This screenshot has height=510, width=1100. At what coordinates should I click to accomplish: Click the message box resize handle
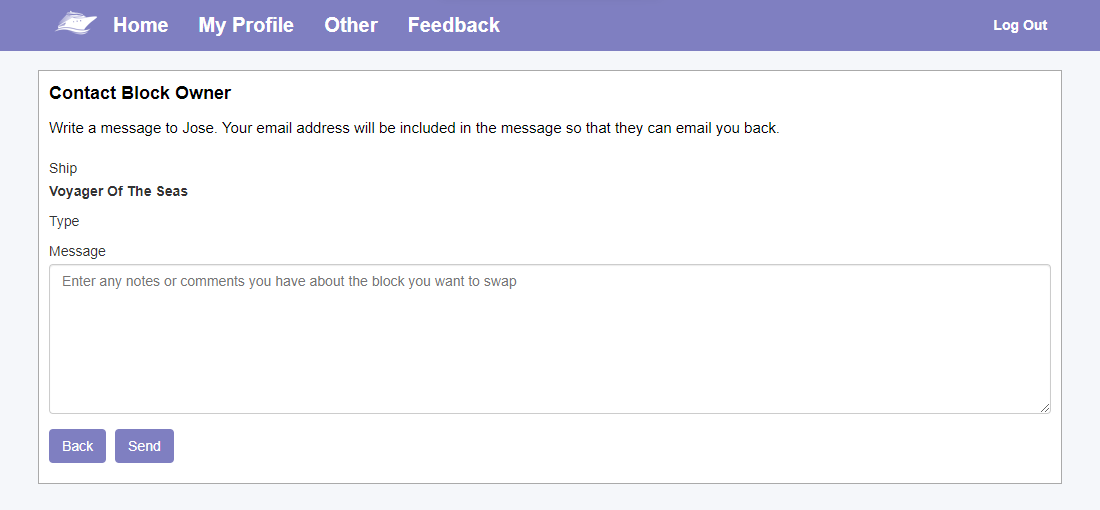click(1045, 408)
